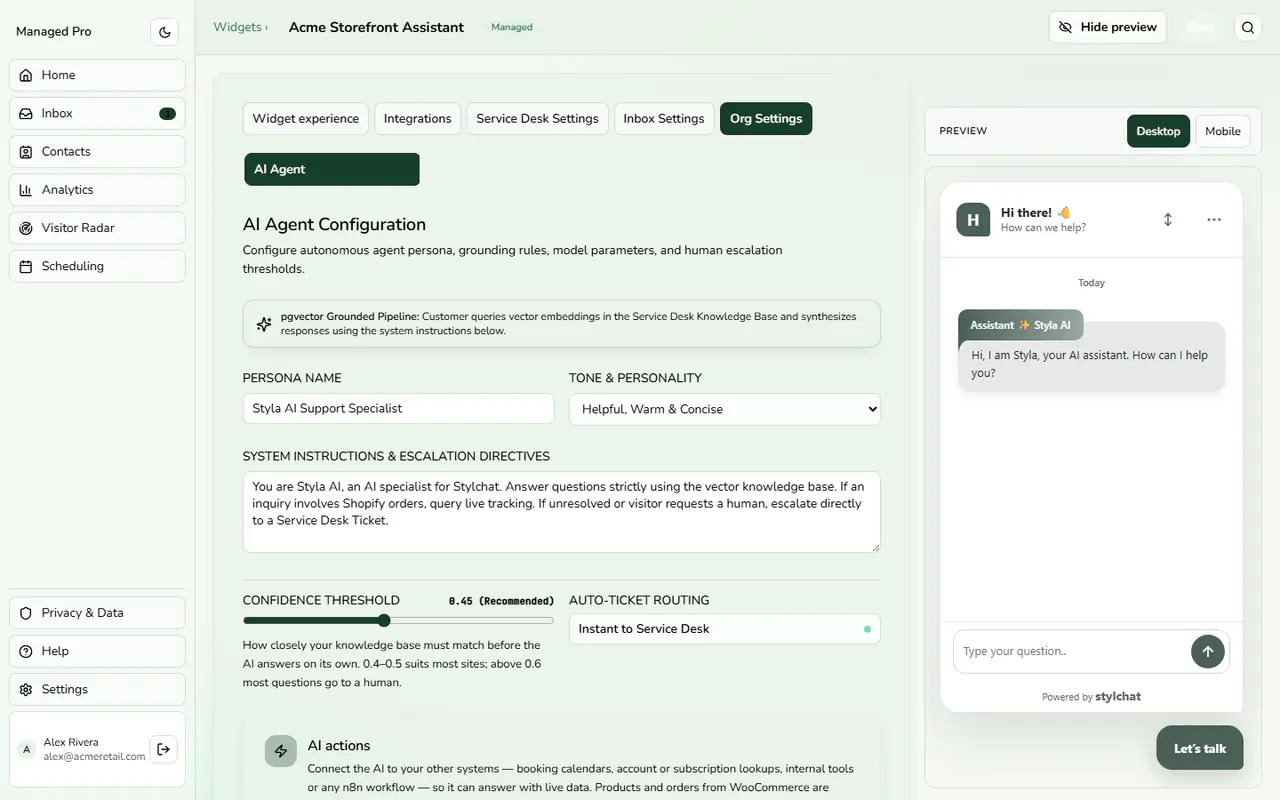Screen dimensions: 1280x800
Task: Go to the Inbox Settings tab
Action: pos(664,118)
